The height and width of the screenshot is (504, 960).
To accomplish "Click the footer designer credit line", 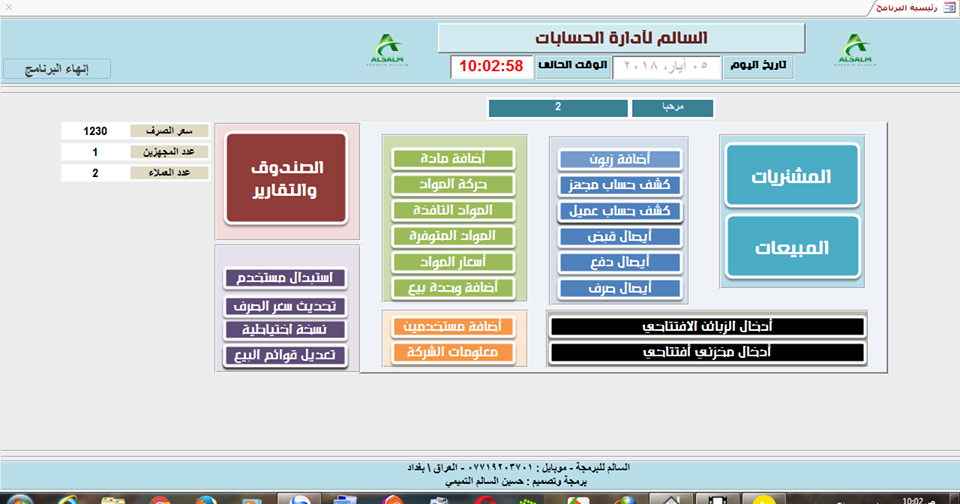I will coord(516,481).
